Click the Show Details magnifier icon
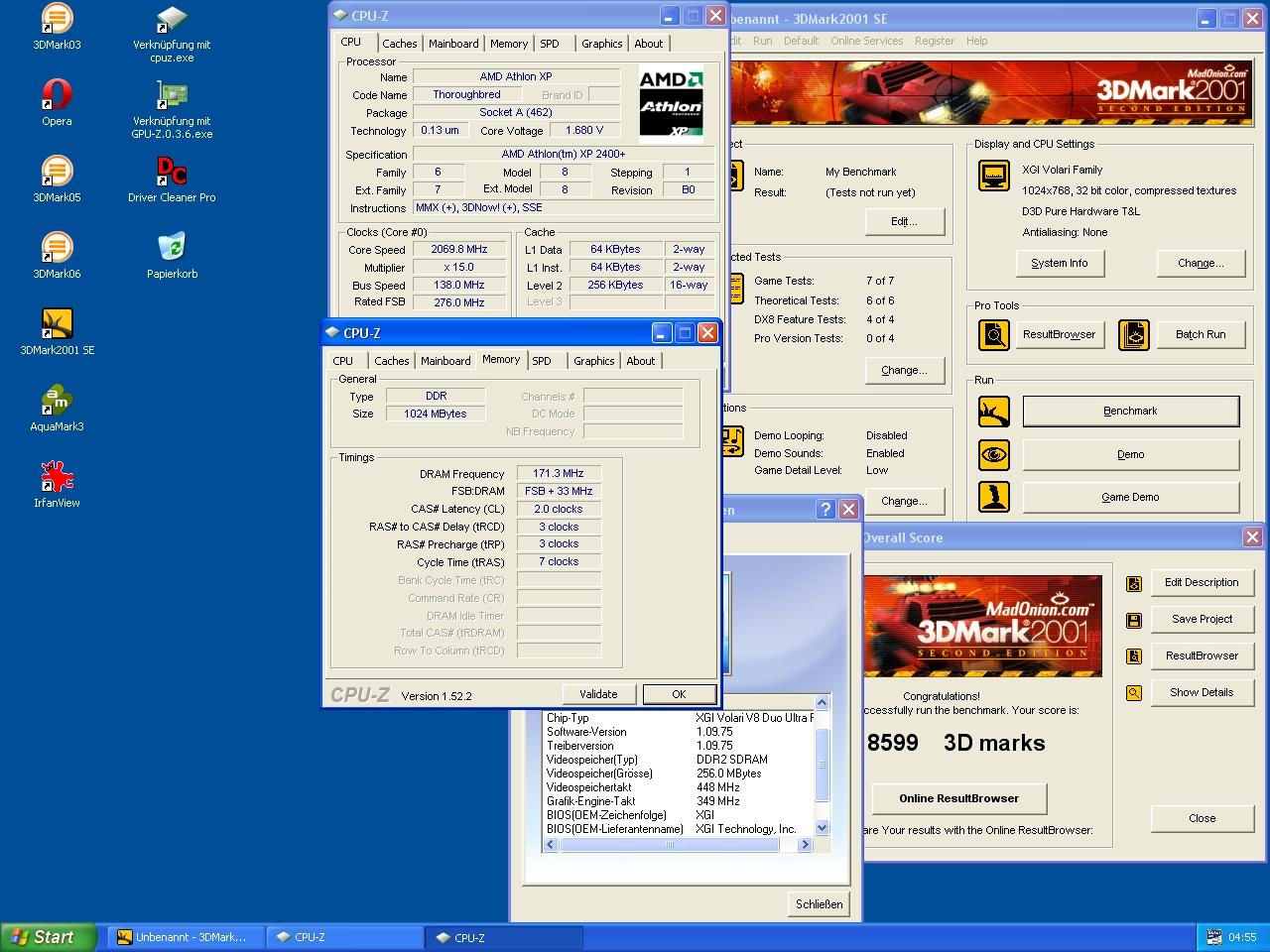 click(1134, 692)
